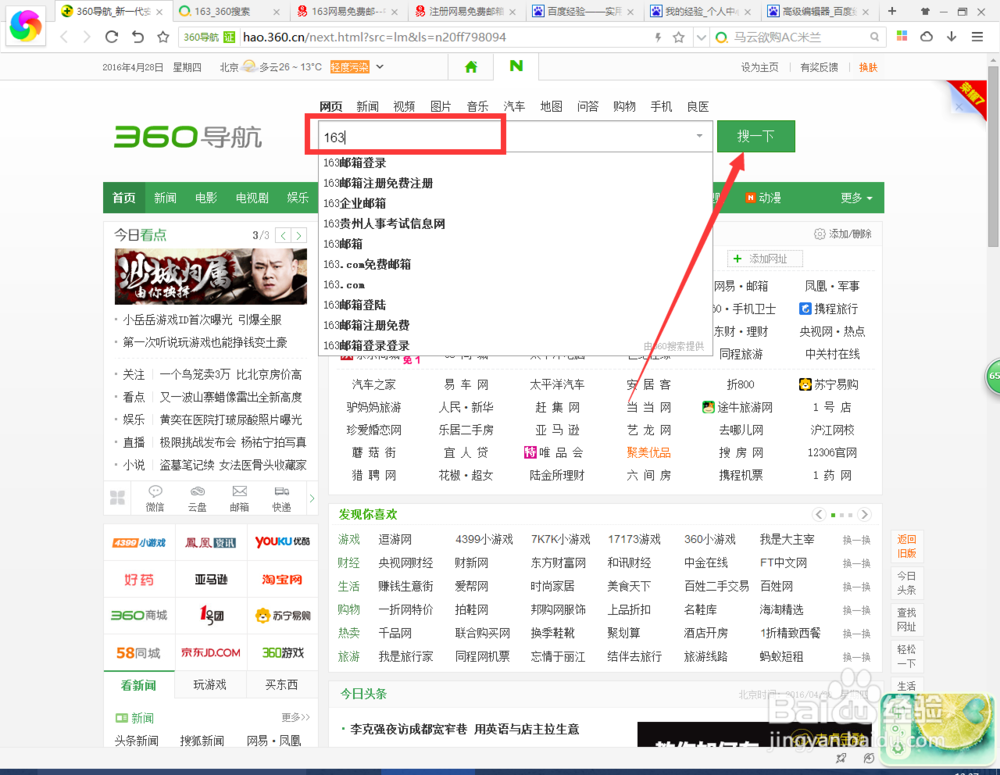Select suggestion 163.com免费邮箱
The image size is (1000, 775).
click(367, 264)
